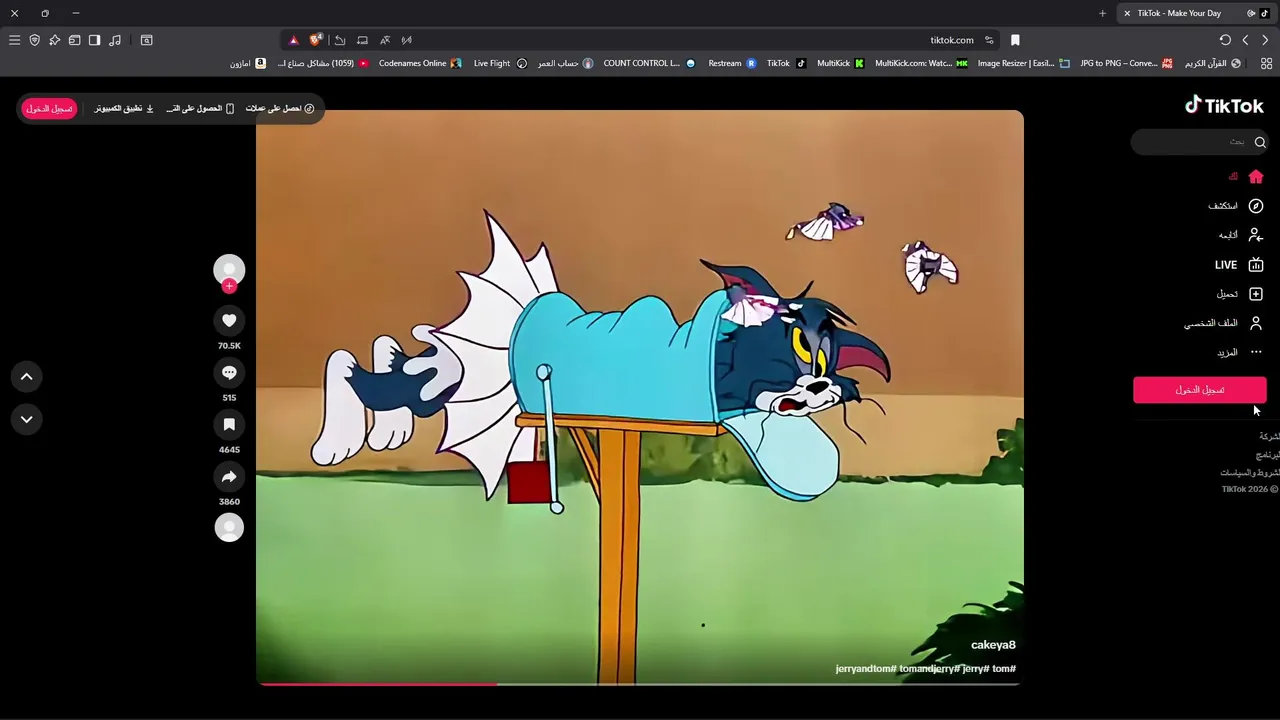Open the browser wallet icon
The image size is (1280, 720).
74,40
